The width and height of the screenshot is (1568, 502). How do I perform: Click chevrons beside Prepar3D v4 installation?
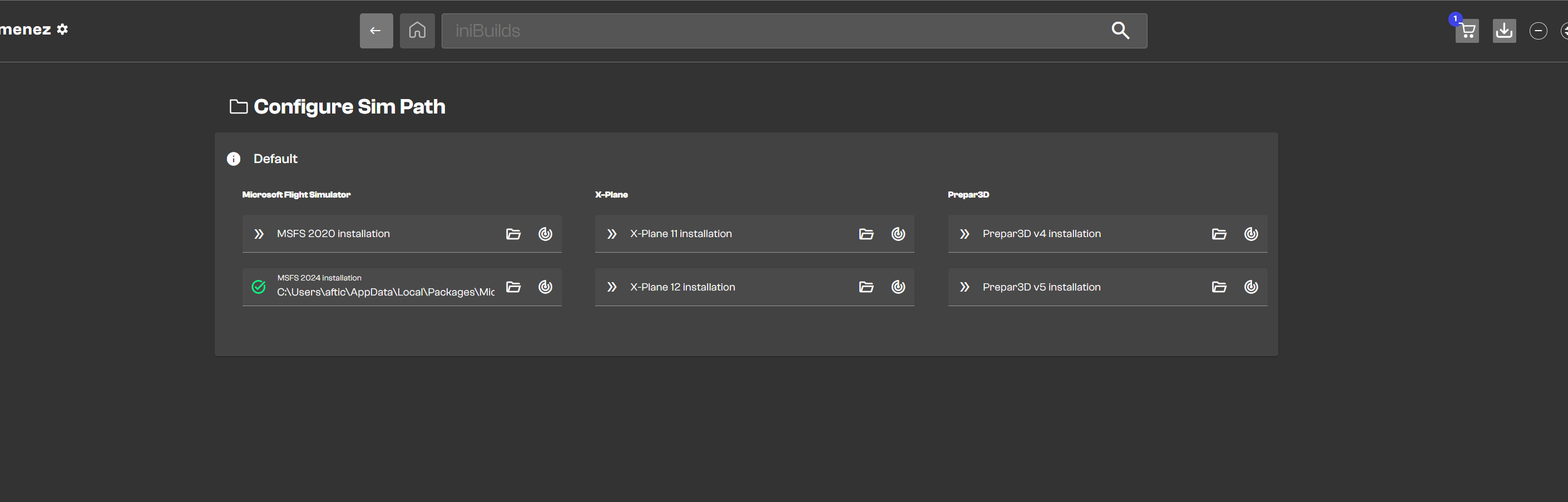point(965,234)
